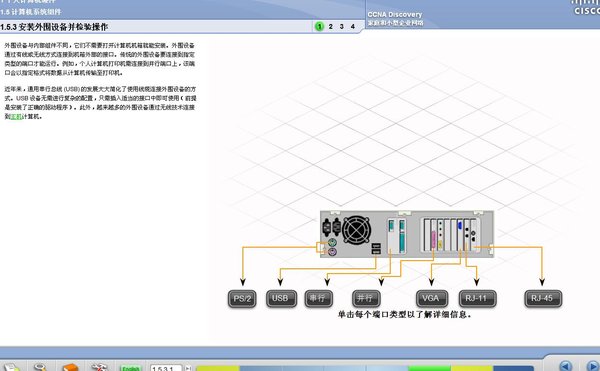Switch language with the English button
600x371 pixels.
point(130,368)
